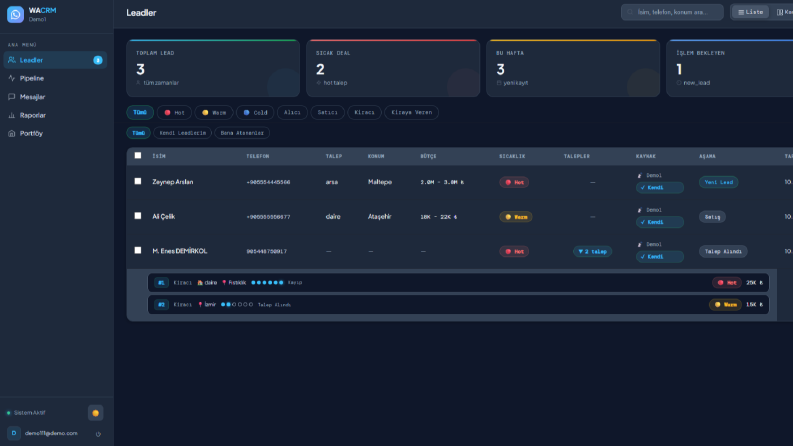Open the Sıcak Deal stat card
Screen dimensions: 793x446
pos(393,68)
